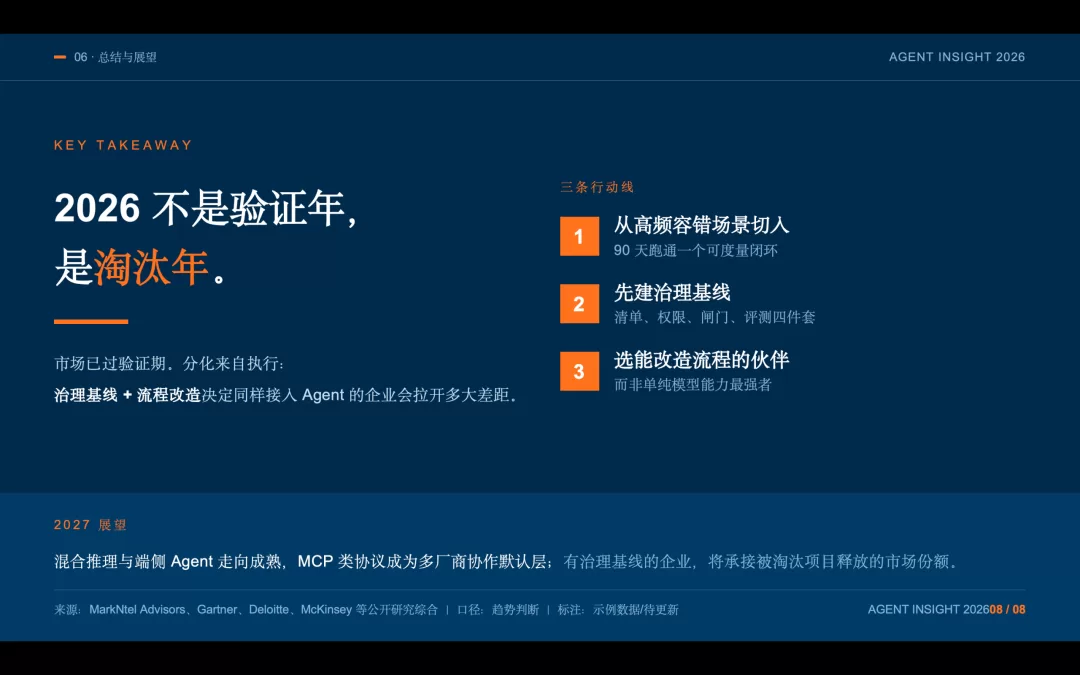Click the orange number 2 box
This screenshot has width=1080, height=675.
pyautogui.click(x=579, y=304)
